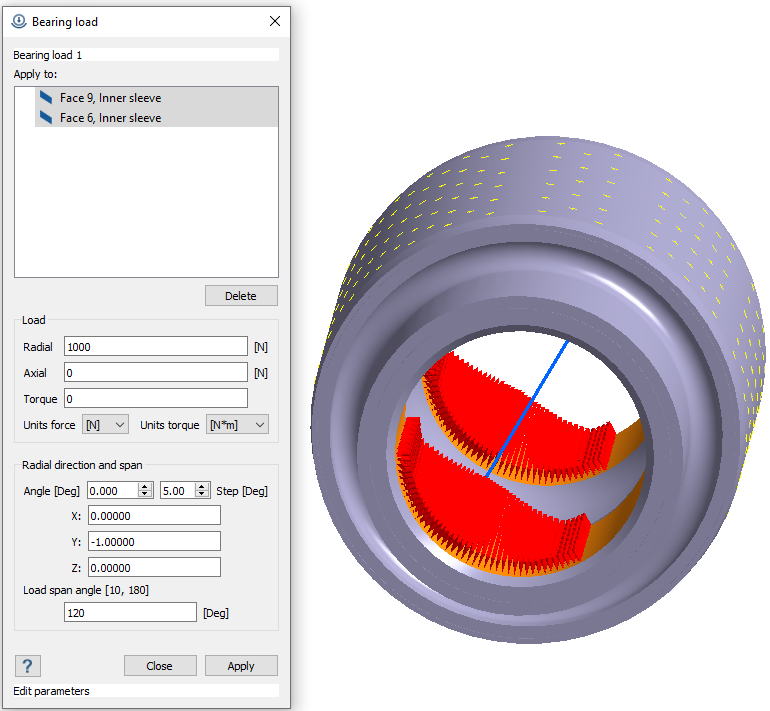Click the X direction input field
The image size is (770, 711).
click(154, 516)
